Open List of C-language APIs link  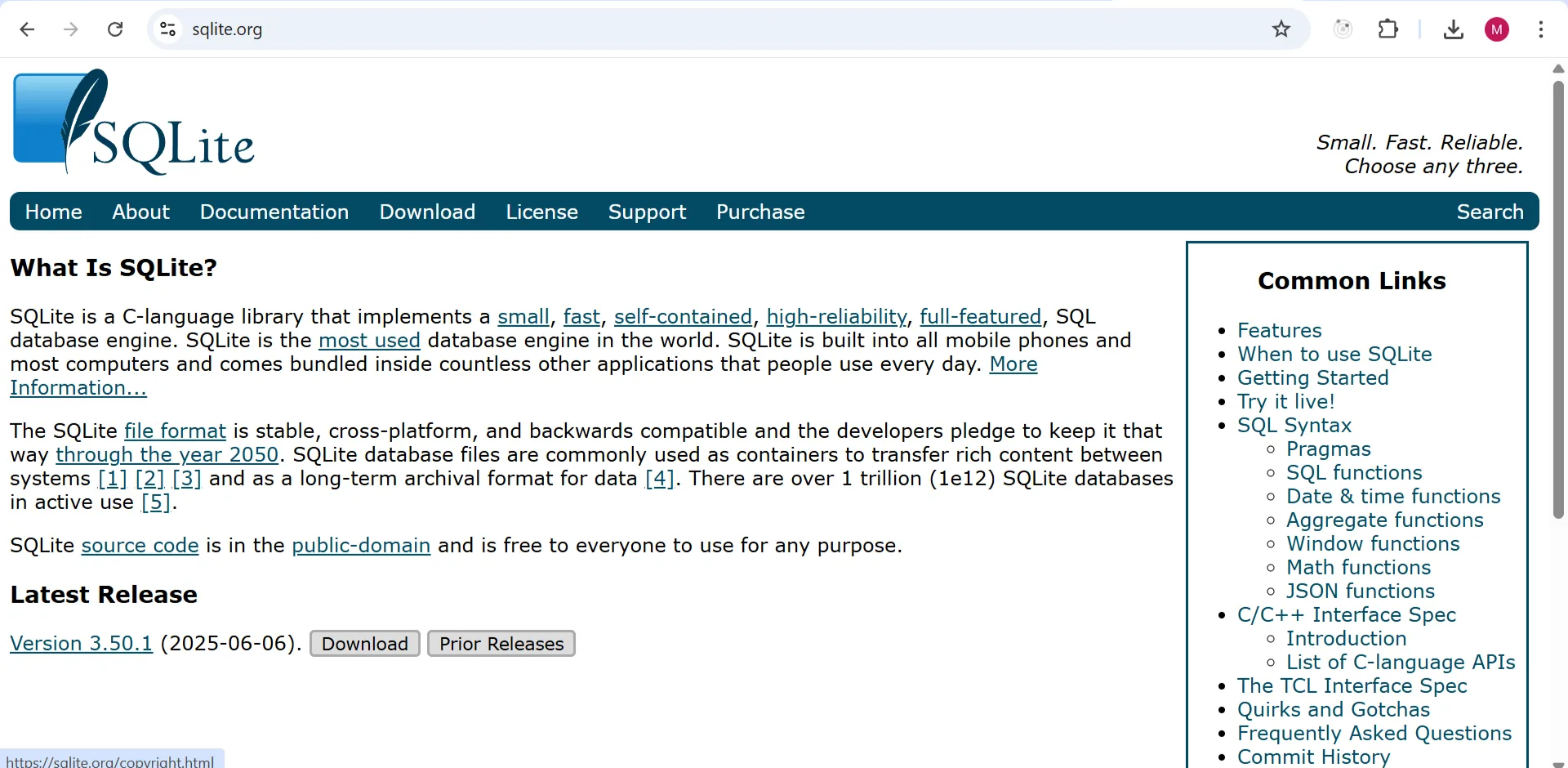[1401, 662]
